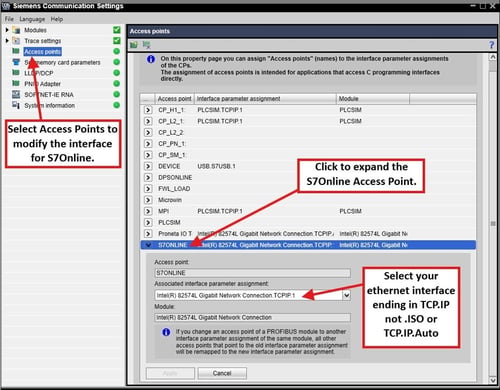
Task: Click the green status dot beside PNIO Adapter
Action: point(116,83)
